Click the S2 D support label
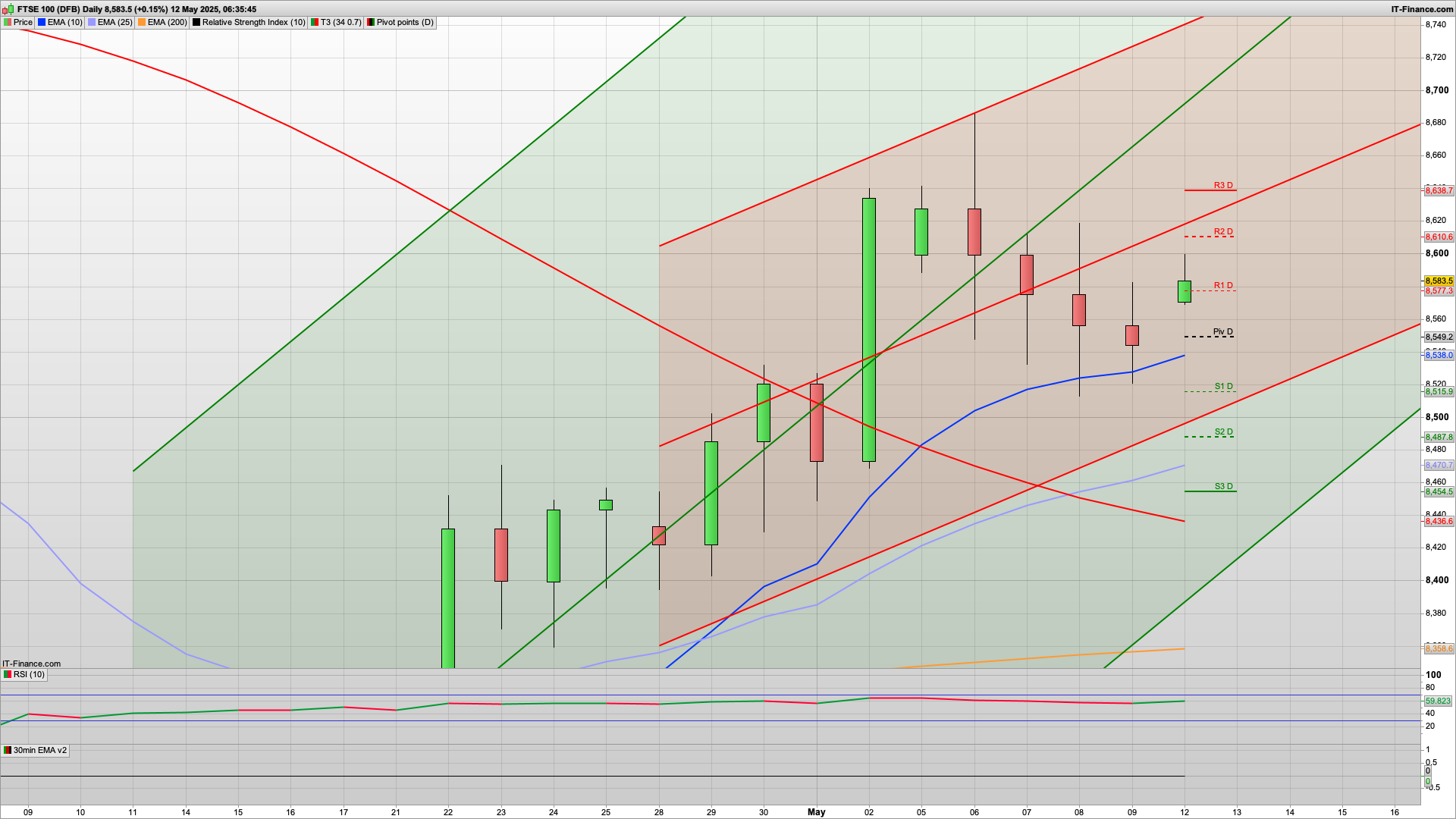 click(x=1223, y=431)
